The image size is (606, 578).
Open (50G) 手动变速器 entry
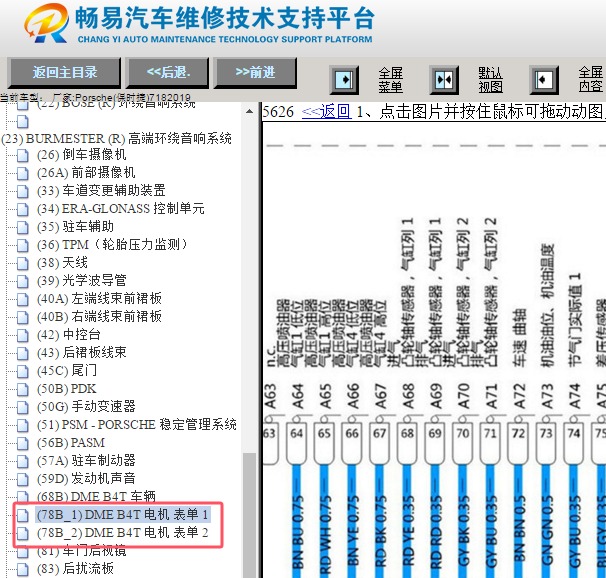click(86, 407)
